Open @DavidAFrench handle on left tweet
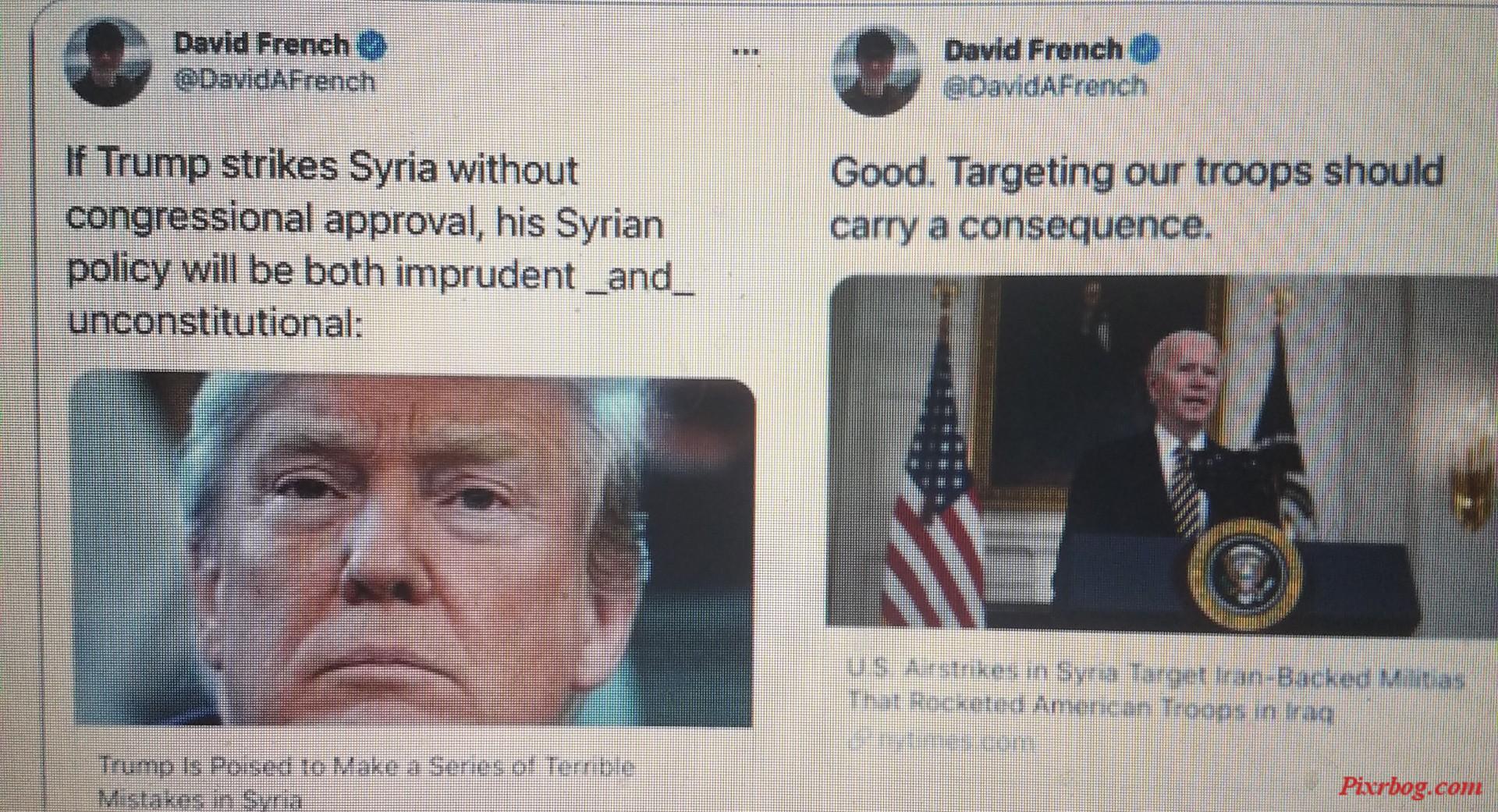 pos(274,81)
